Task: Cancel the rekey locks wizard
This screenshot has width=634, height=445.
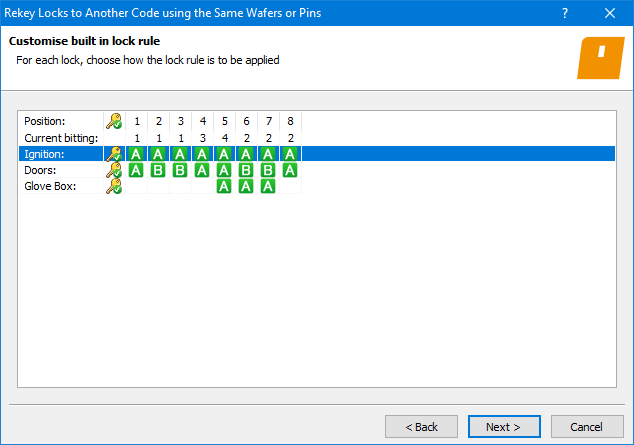Action: (x=587, y=427)
